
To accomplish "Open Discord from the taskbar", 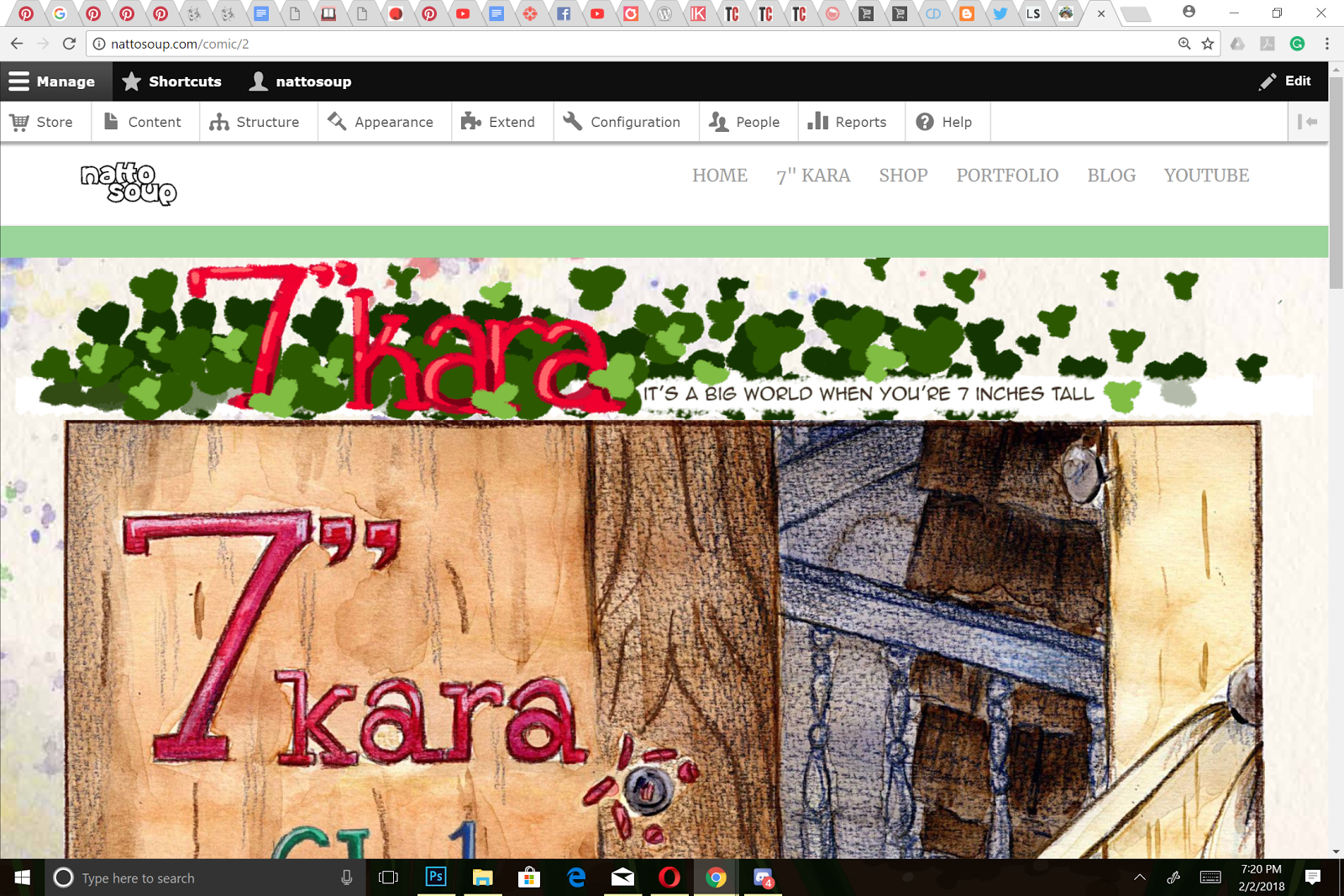I will [763, 878].
